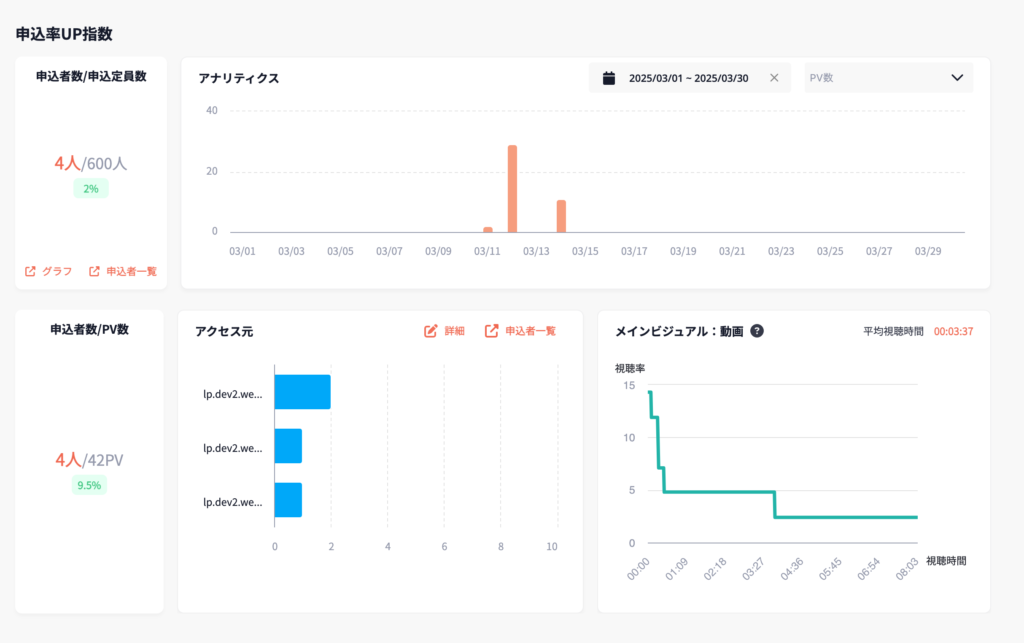Open 申込者一覧 in the アクセス元 panel
This screenshot has width=1024, height=643.
pos(530,331)
